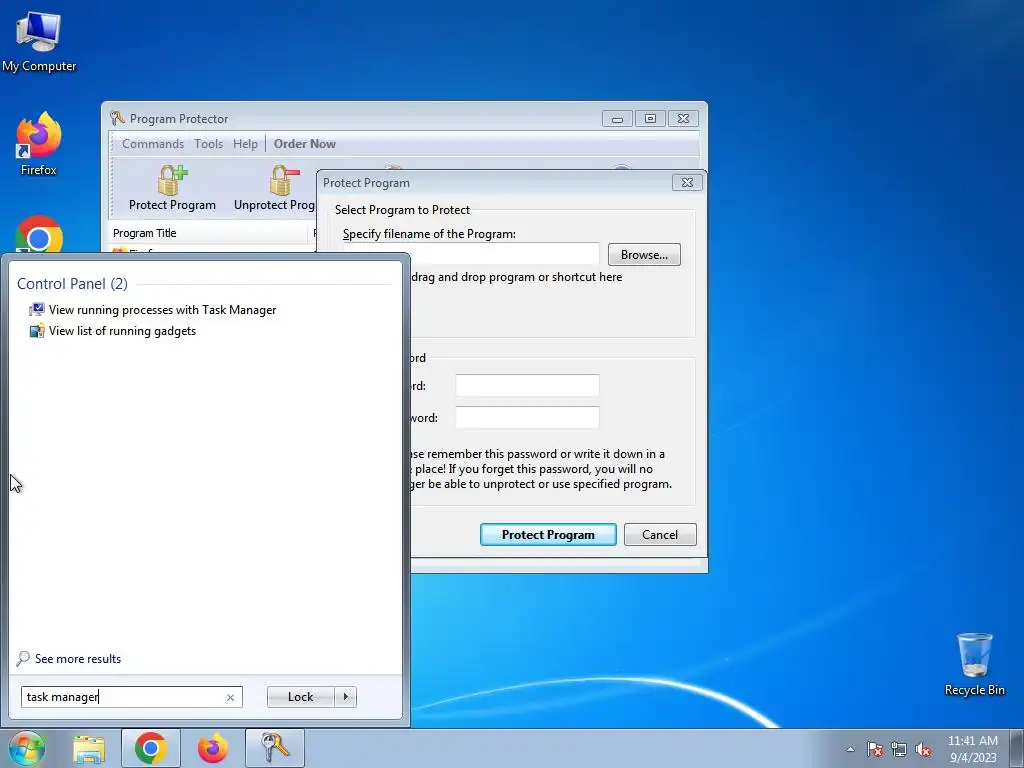Viewport: 1024px width, 768px height.
Task: Click the Unprotect Program toolbar icon
Action: (274, 188)
